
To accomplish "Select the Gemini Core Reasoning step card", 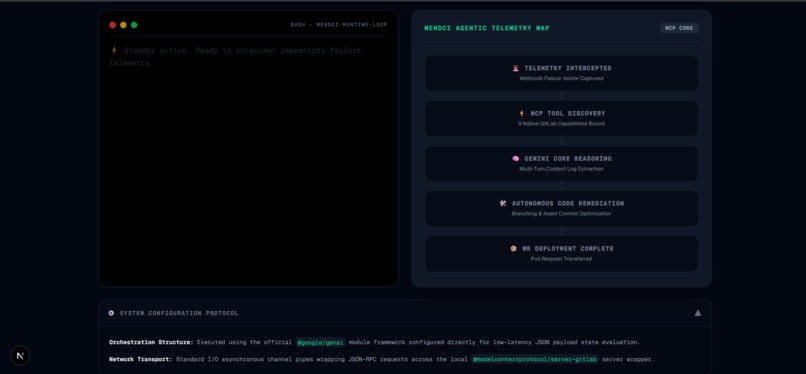I will 561,163.
